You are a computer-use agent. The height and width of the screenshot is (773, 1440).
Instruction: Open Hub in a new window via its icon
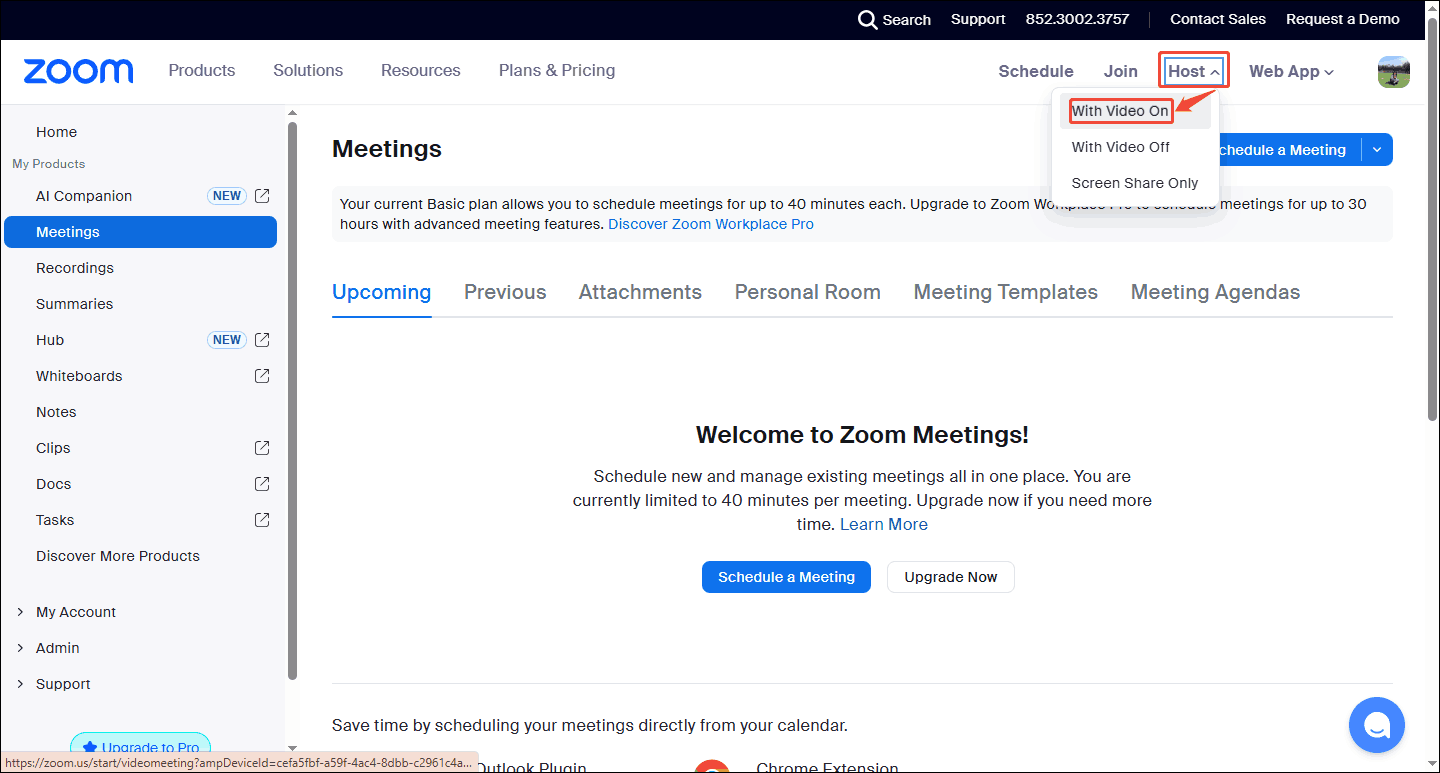point(262,340)
